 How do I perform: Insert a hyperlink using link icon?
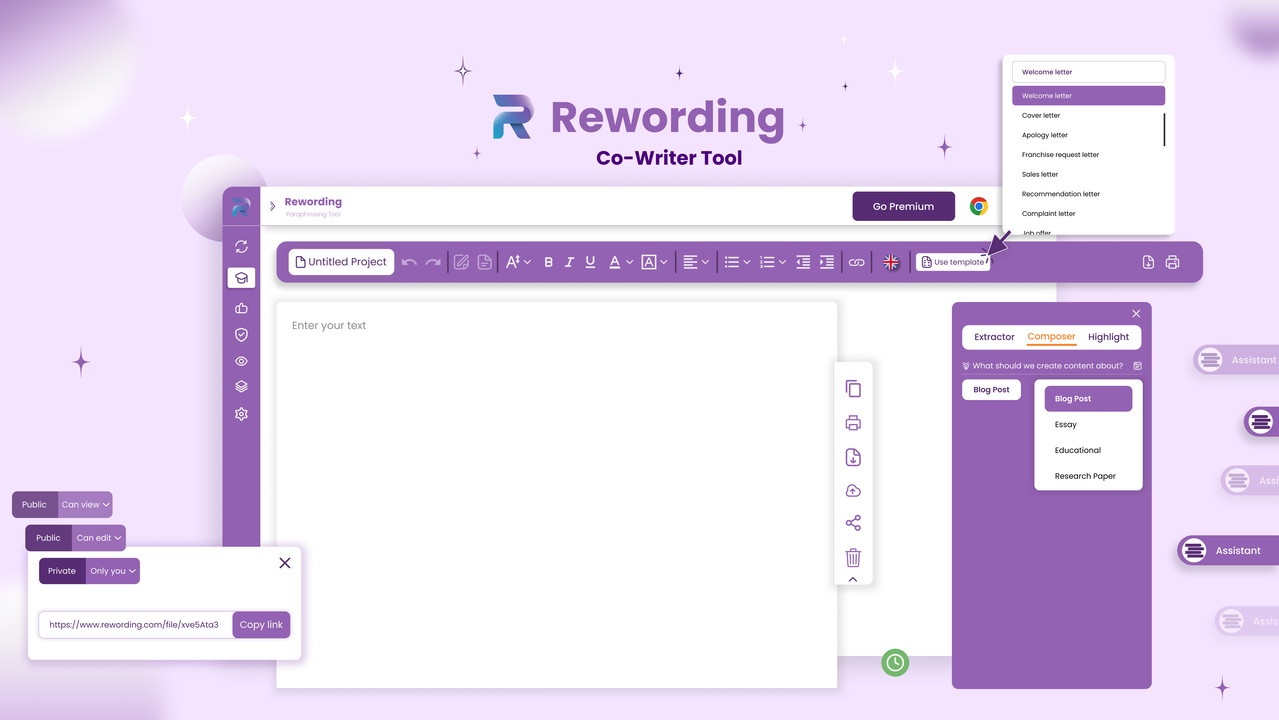856,262
